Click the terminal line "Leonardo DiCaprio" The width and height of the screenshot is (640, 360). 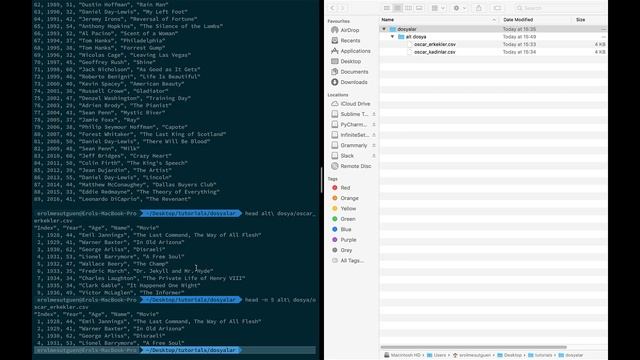pos(113,199)
